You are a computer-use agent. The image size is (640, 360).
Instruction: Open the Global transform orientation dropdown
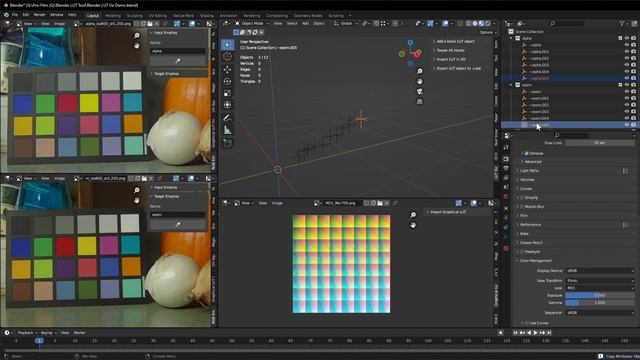pyautogui.click(x=346, y=24)
